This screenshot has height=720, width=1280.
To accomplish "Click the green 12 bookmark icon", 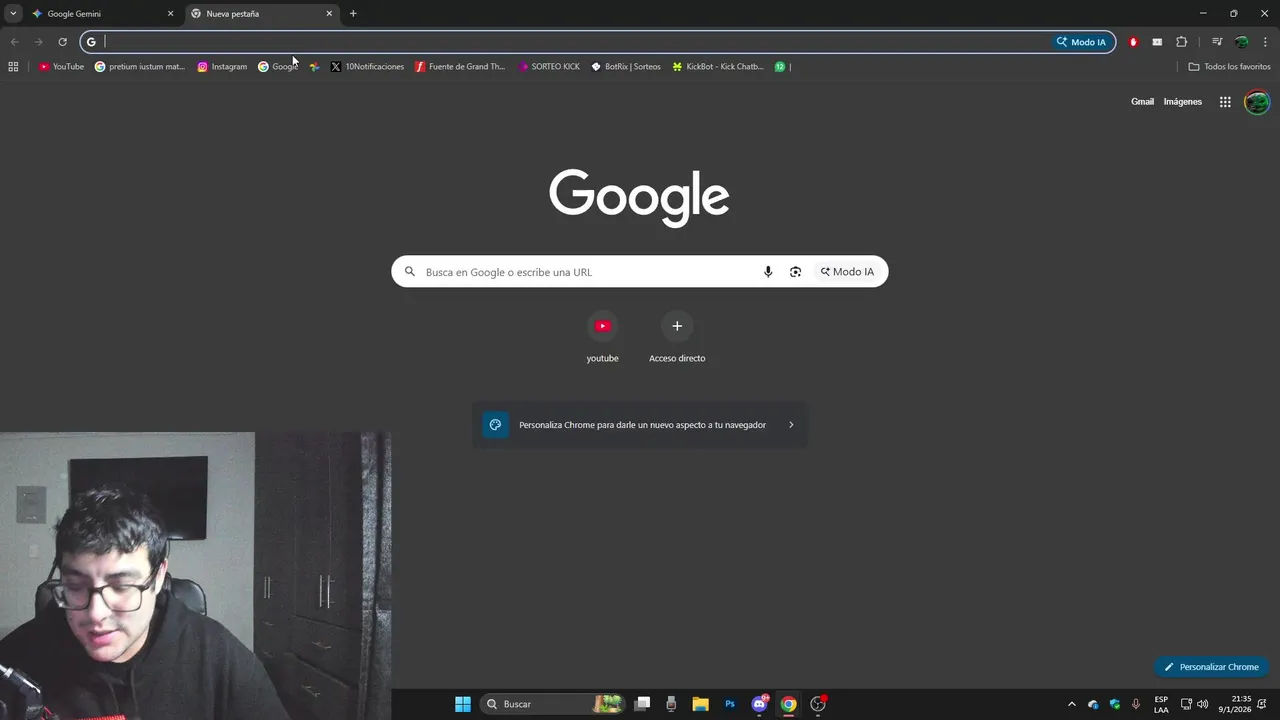I will [780, 67].
